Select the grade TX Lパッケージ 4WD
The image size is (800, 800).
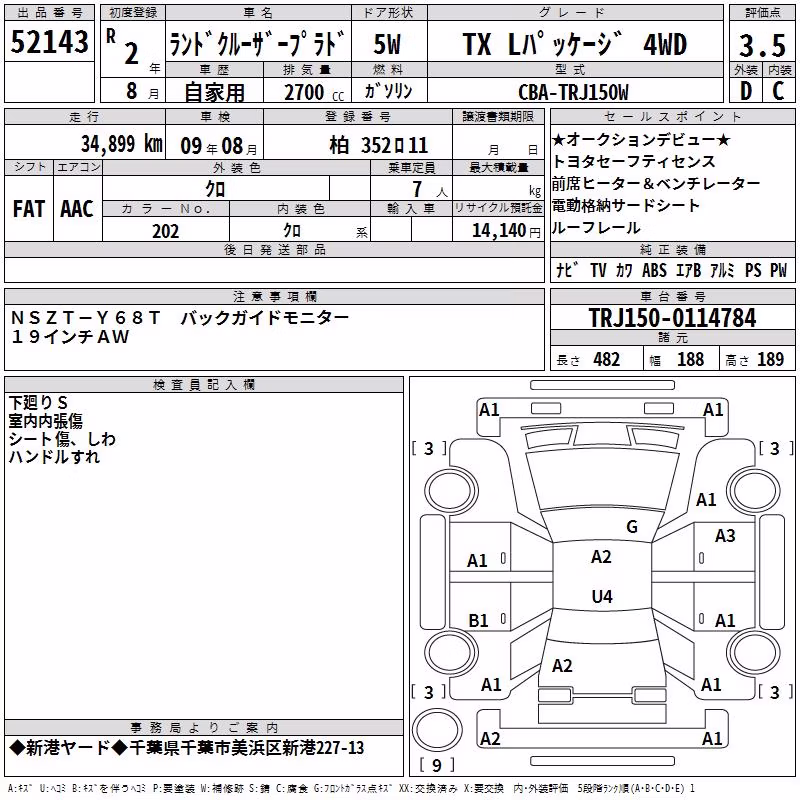tap(574, 44)
